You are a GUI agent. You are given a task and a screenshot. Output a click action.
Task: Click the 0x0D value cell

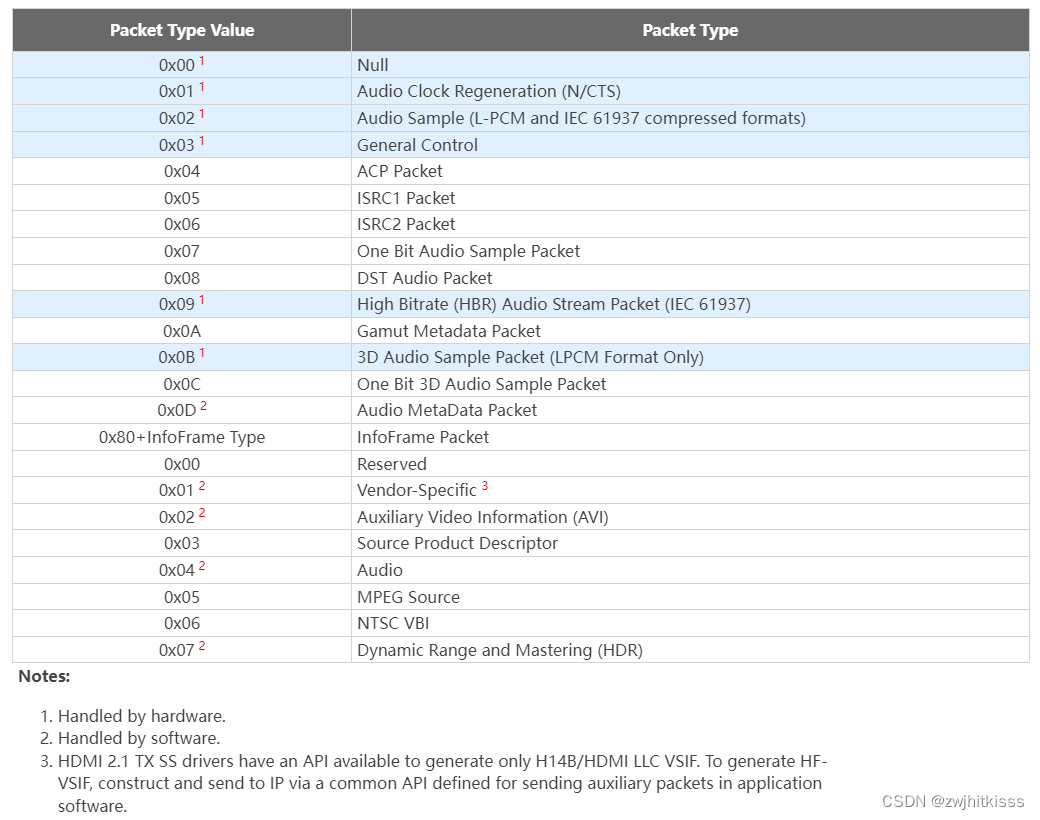click(182, 409)
